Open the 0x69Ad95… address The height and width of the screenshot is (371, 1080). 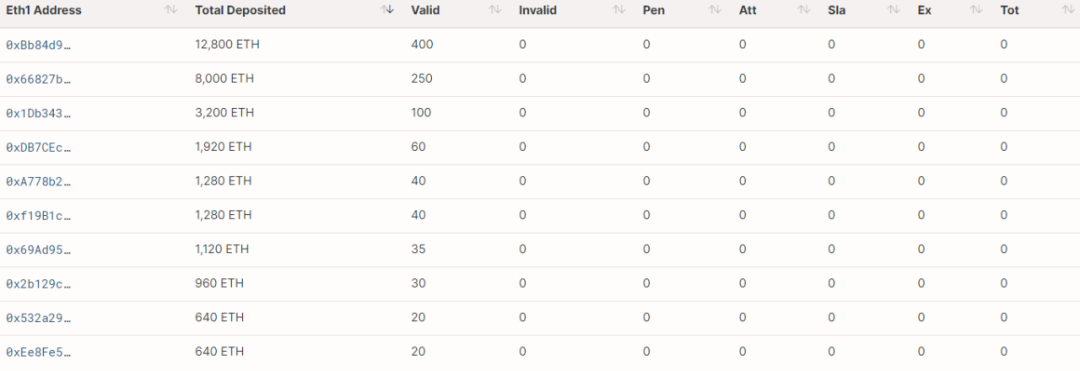(x=39, y=249)
